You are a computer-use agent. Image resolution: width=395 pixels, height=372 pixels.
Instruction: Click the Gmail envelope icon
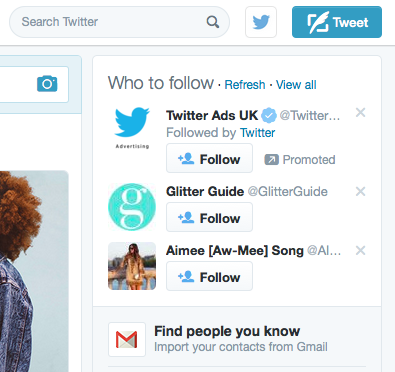[127, 339]
